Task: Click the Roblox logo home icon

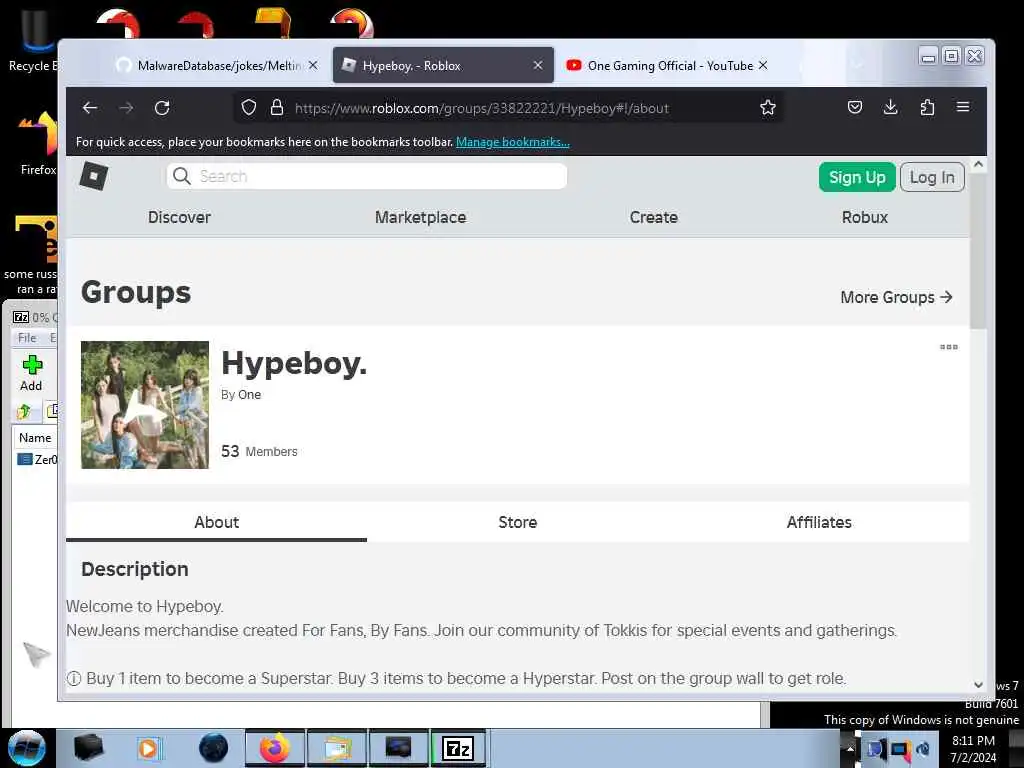Action: [x=94, y=176]
